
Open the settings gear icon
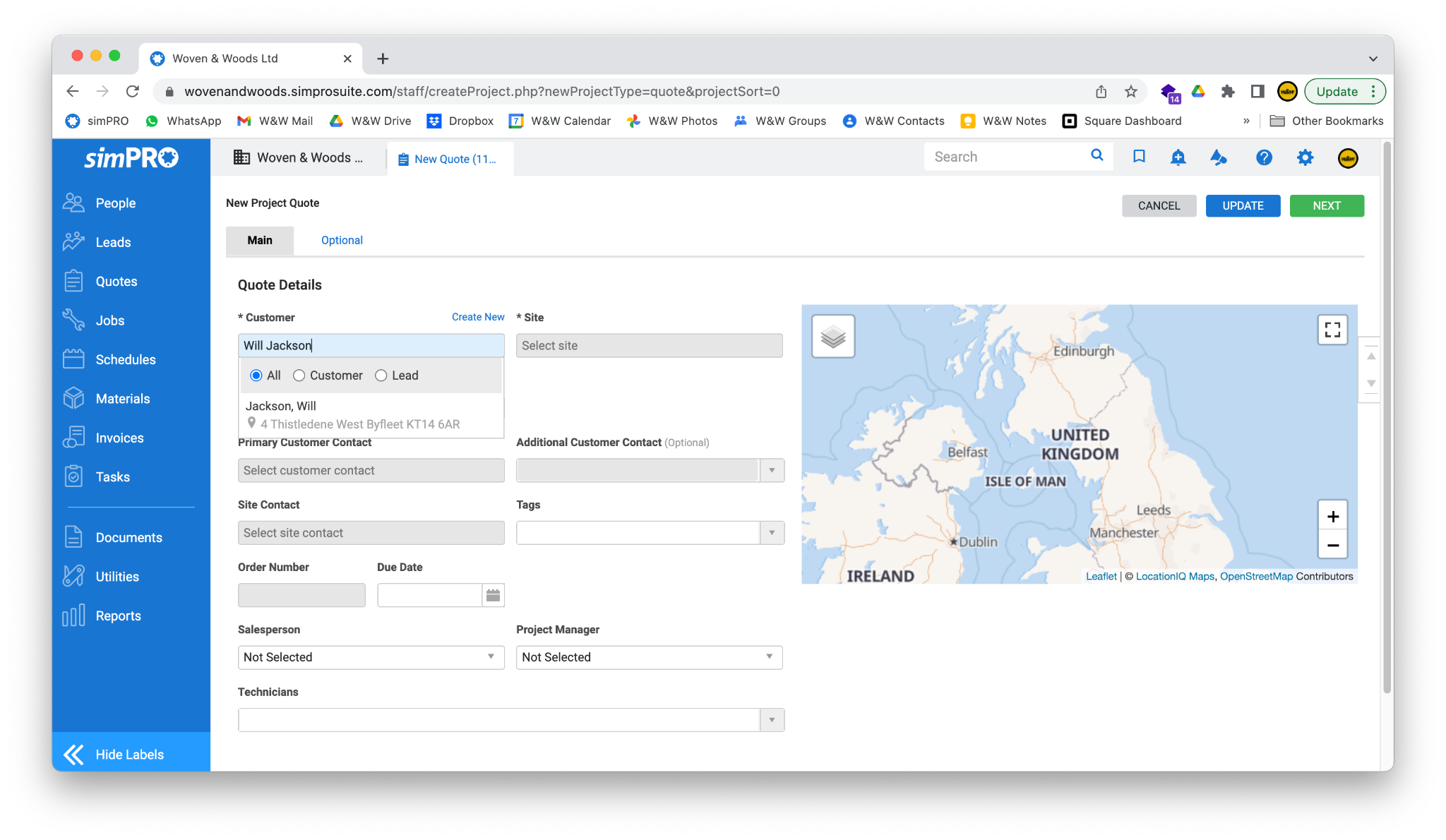pyautogui.click(x=1305, y=157)
